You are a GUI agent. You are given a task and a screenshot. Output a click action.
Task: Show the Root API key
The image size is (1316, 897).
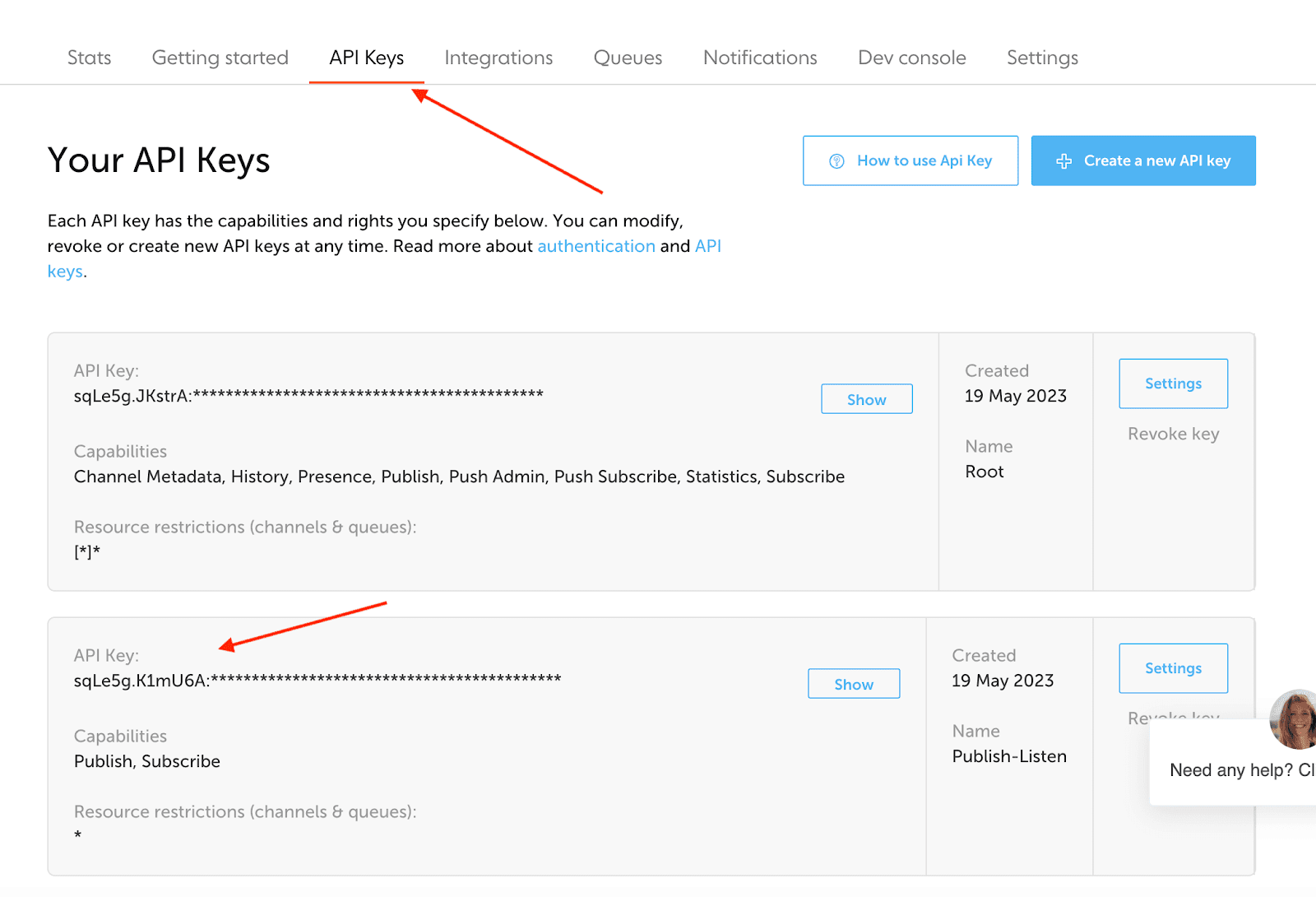click(x=866, y=399)
